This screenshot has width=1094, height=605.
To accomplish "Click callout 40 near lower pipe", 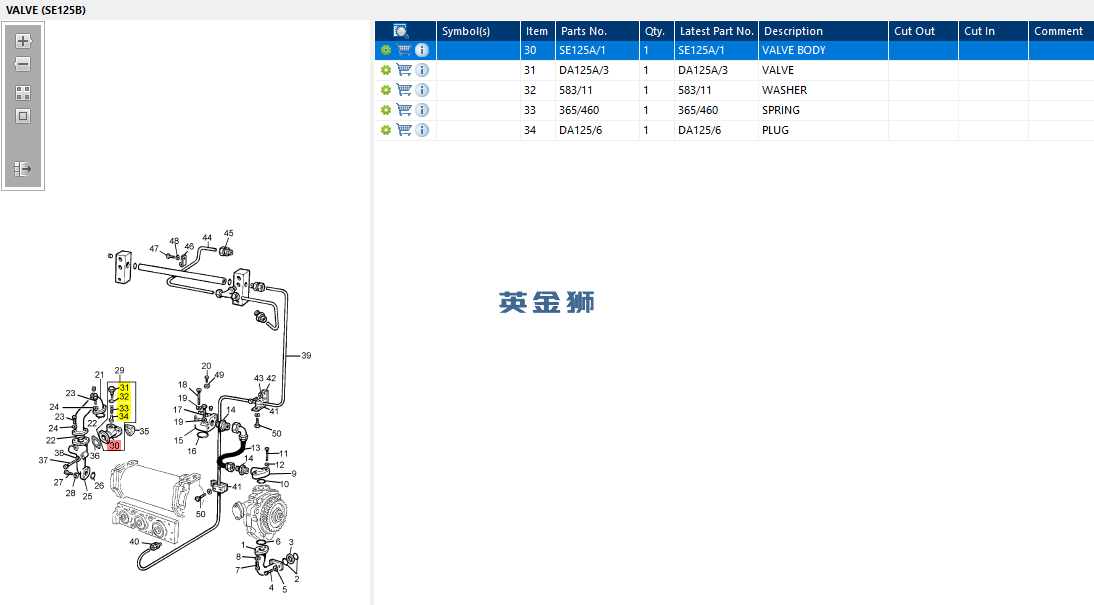I will pos(134,541).
